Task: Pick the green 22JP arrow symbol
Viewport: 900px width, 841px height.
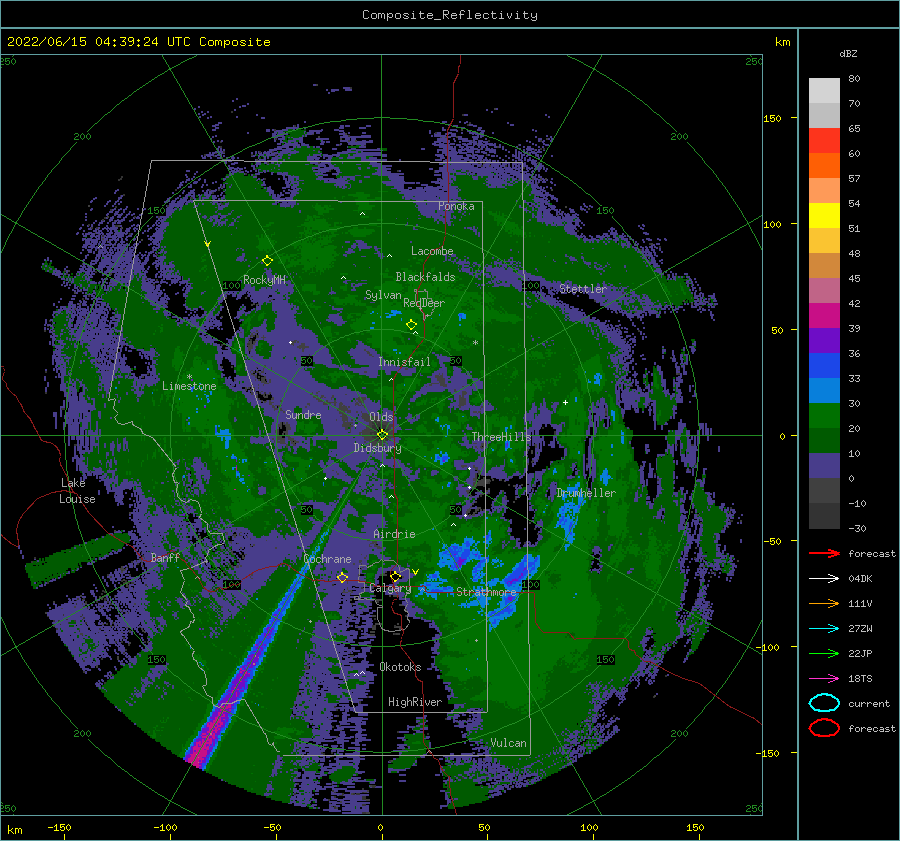Action: 824,653
